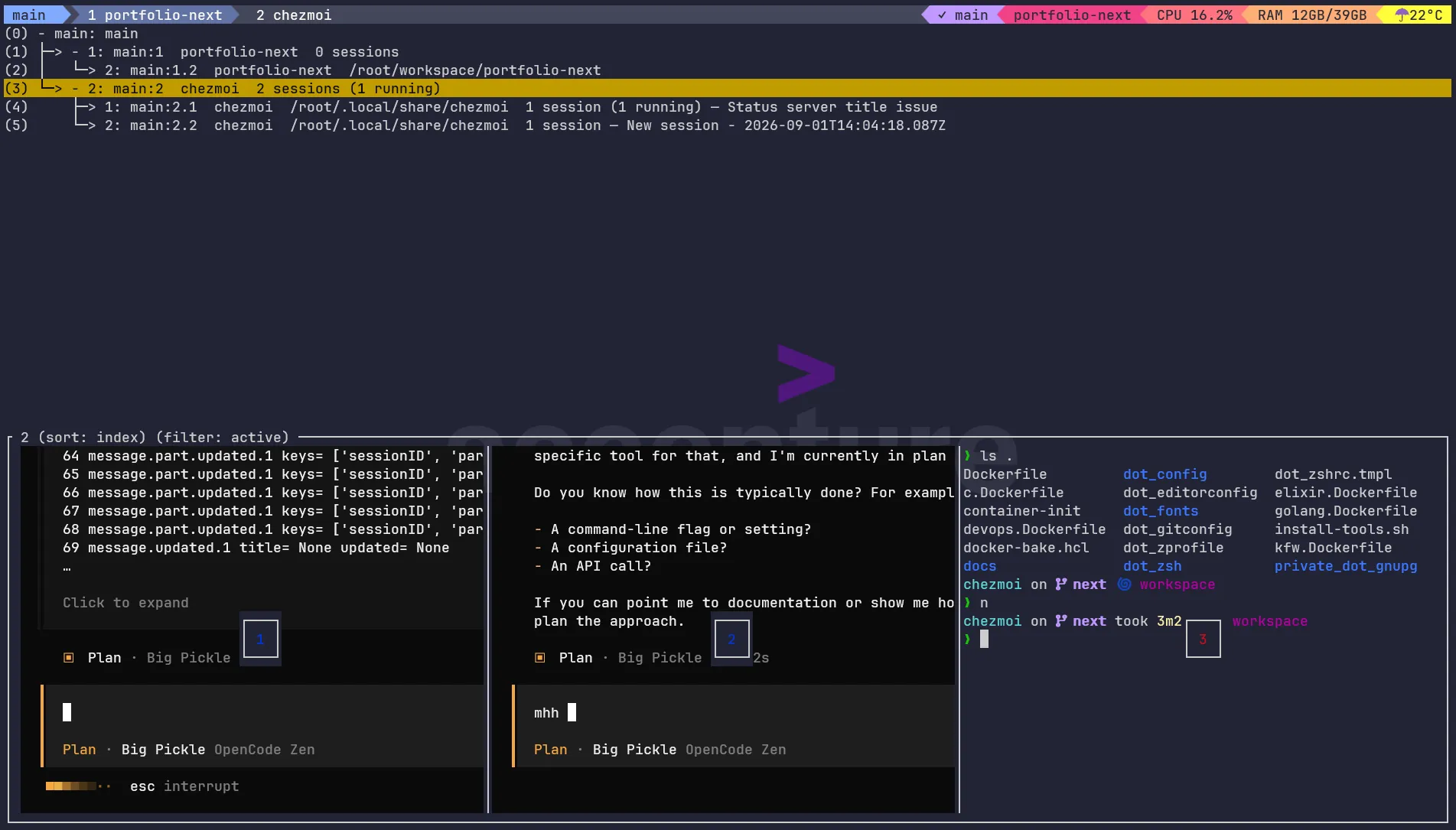Click '- An API call?' line

[x=592, y=566]
